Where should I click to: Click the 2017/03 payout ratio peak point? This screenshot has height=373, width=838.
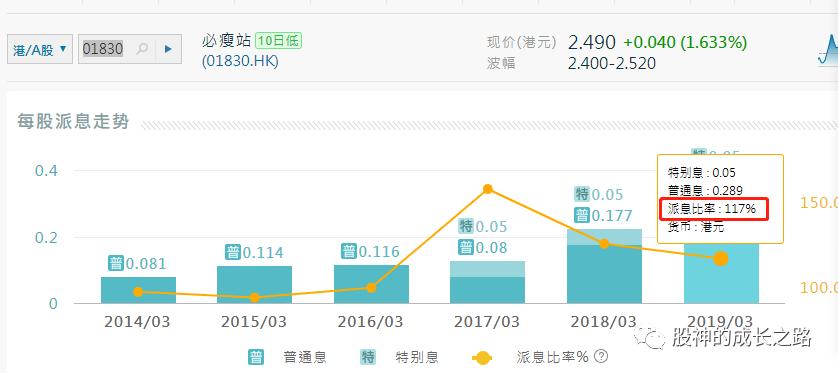click(487, 189)
